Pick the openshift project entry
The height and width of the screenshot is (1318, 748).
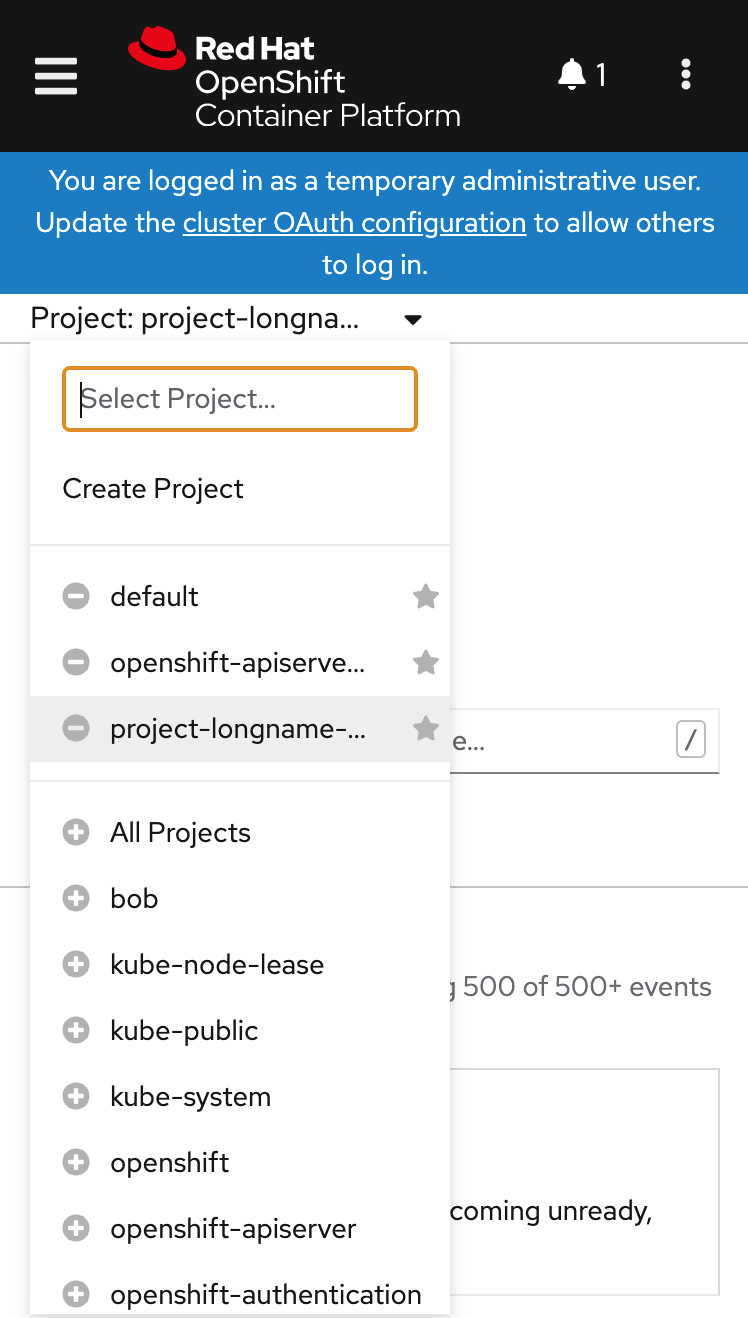tap(170, 1163)
